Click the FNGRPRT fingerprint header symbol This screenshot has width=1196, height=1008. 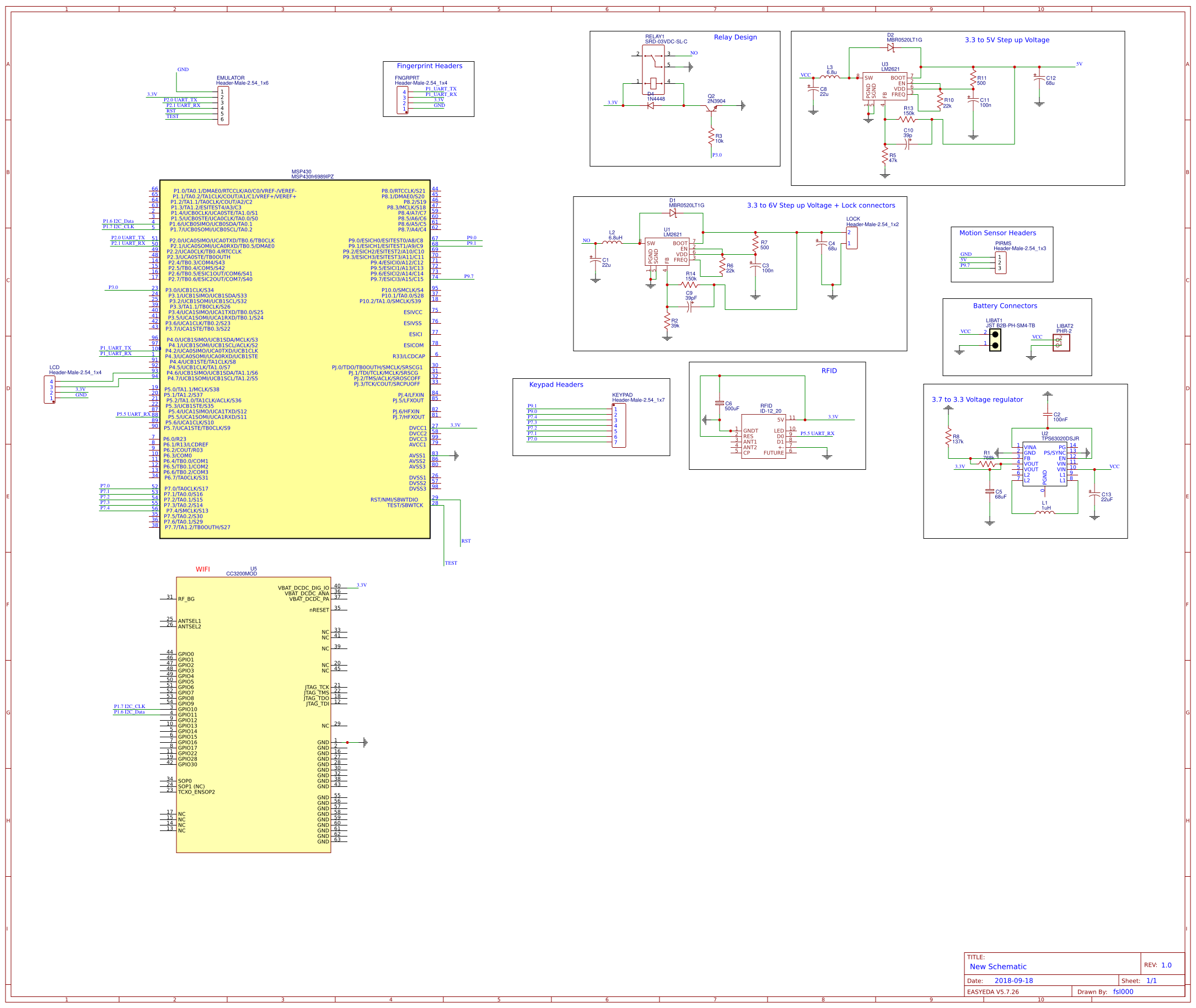click(403, 100)
